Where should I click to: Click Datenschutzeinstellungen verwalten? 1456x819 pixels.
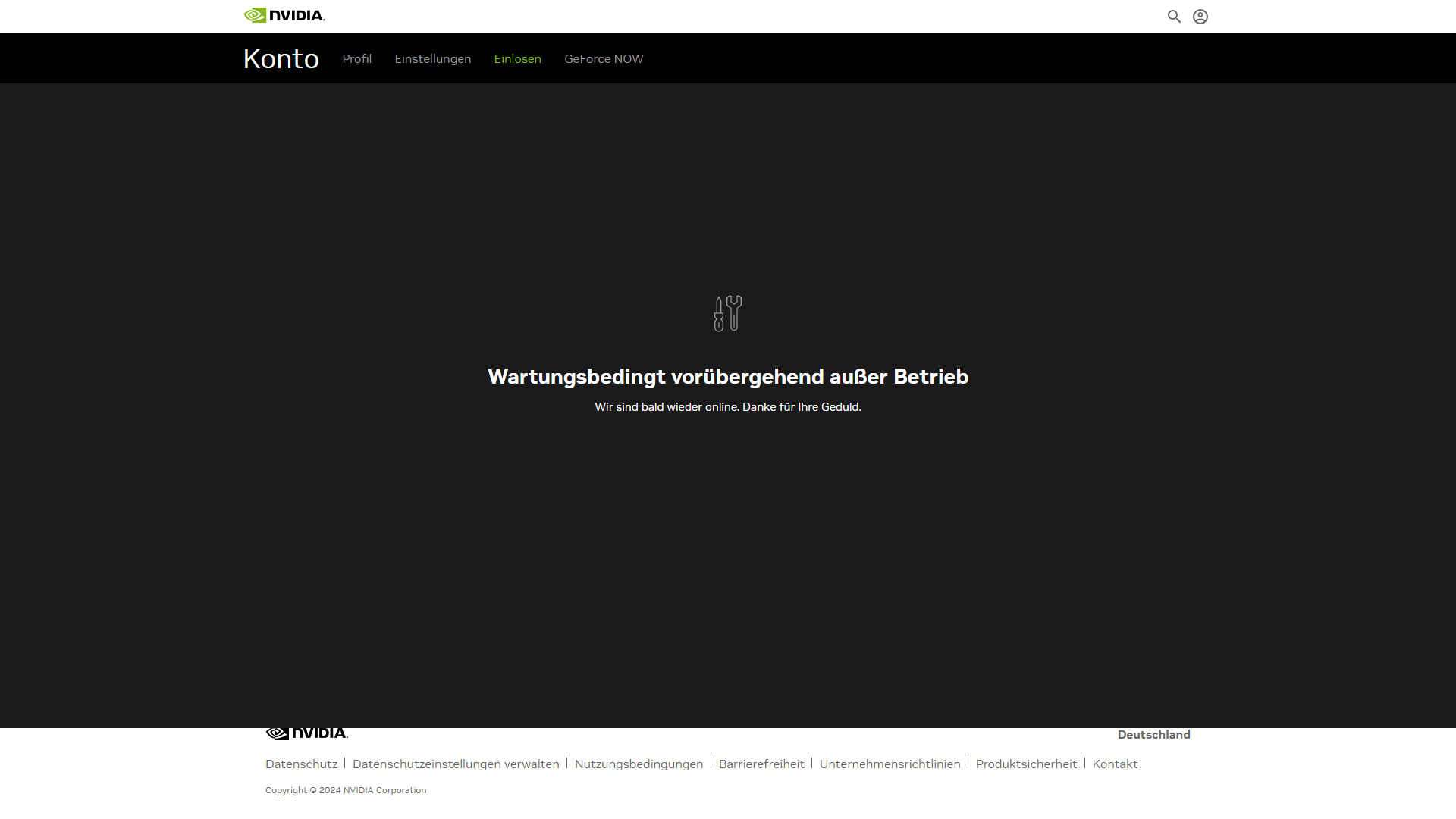click(x=456, y=764)
